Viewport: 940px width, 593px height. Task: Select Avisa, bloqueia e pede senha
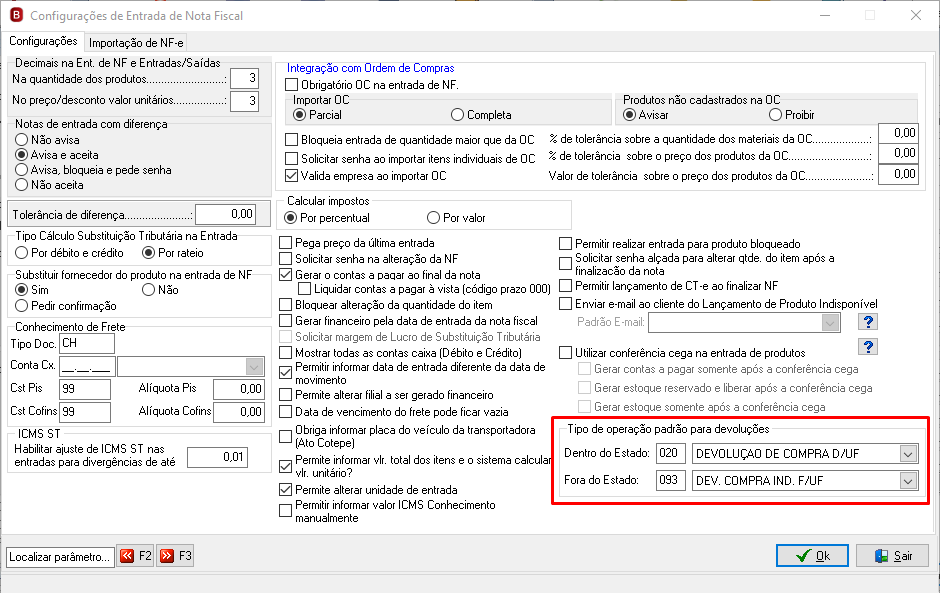point(22,170)
